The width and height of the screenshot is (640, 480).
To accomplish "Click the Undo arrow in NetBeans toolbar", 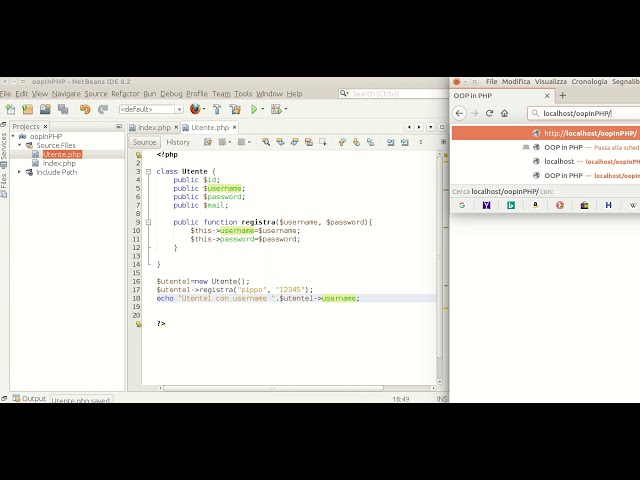I will click(x=85, y=109).
